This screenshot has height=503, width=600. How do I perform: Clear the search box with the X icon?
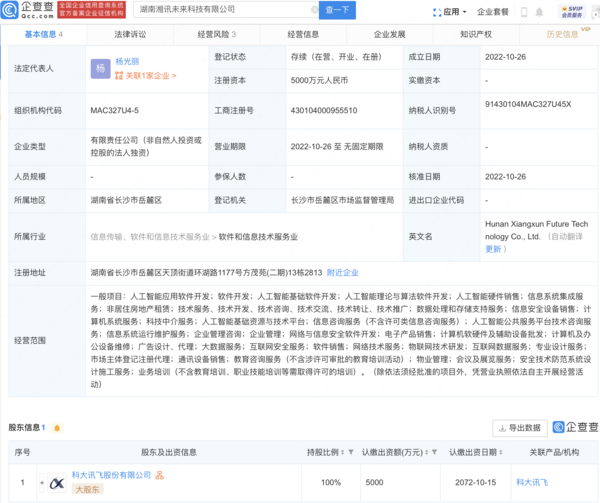(x=315, y=10)
